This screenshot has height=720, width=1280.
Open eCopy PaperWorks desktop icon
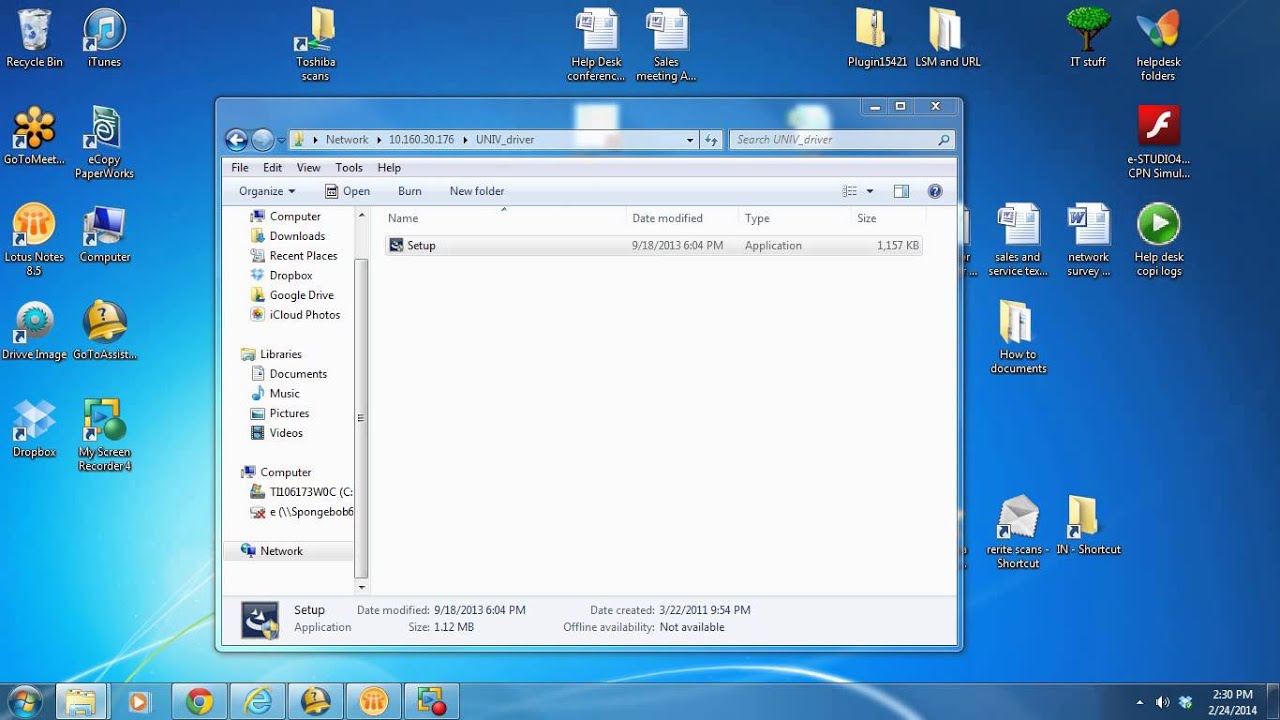point(104,142)
